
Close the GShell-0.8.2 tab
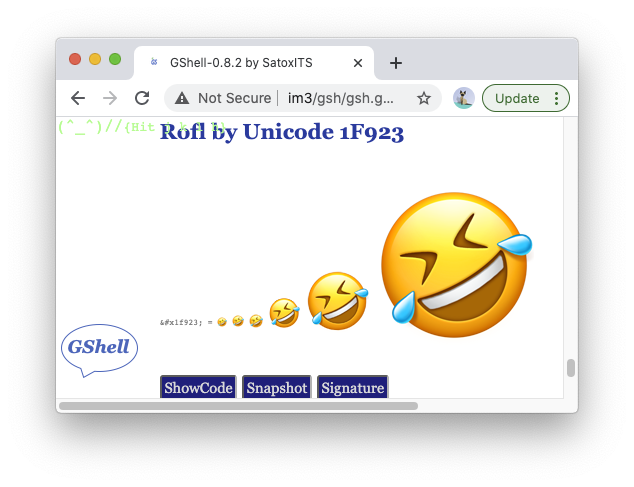[x=358, y=63]
